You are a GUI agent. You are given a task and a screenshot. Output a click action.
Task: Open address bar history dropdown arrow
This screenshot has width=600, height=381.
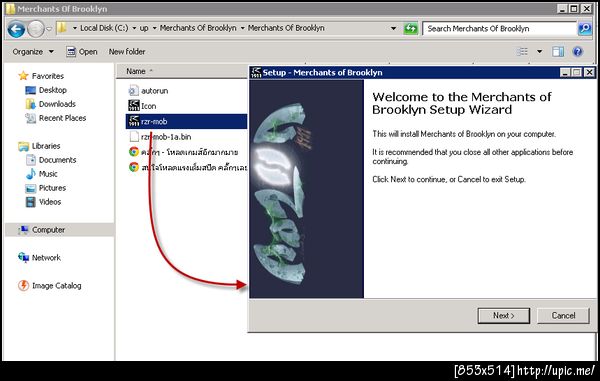pos(393,29)
